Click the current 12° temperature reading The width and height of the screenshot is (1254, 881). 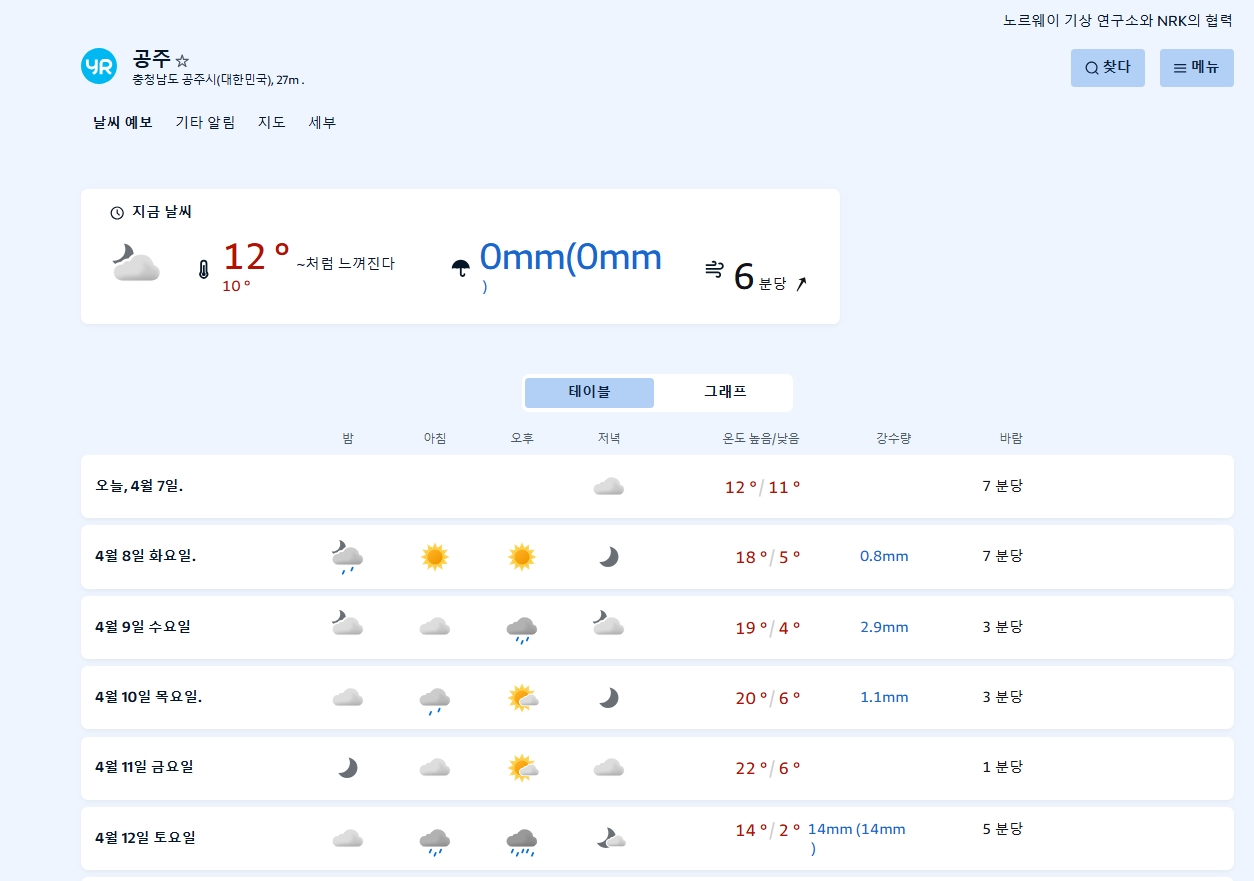[x=256, y=257]
